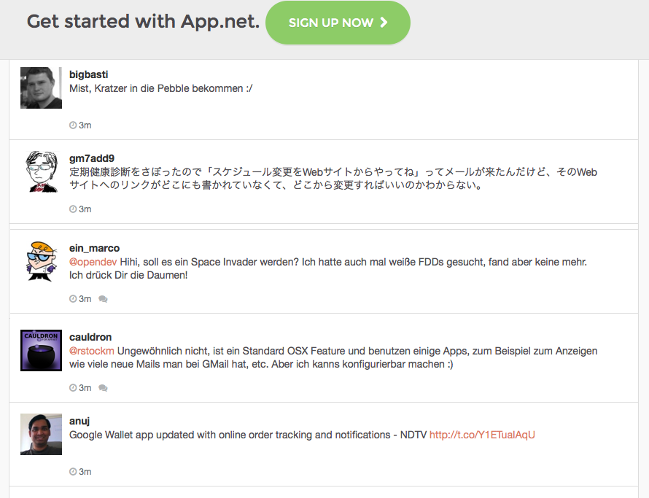Click the clock timestamp on bigbasti's post
This screenshot has height=498, width=649.
click(80, 125)
